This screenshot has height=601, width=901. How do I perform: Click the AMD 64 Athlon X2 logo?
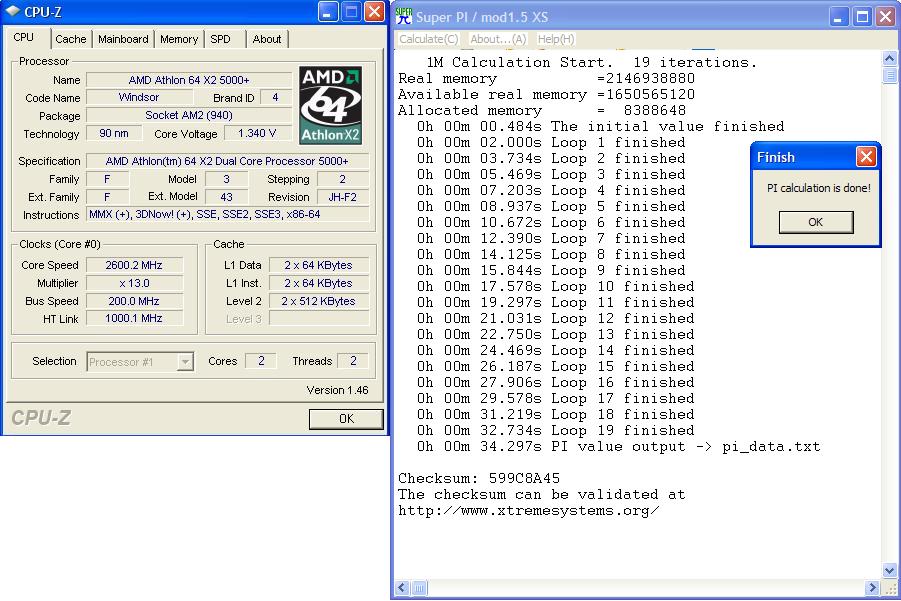[x=330, y=105]
